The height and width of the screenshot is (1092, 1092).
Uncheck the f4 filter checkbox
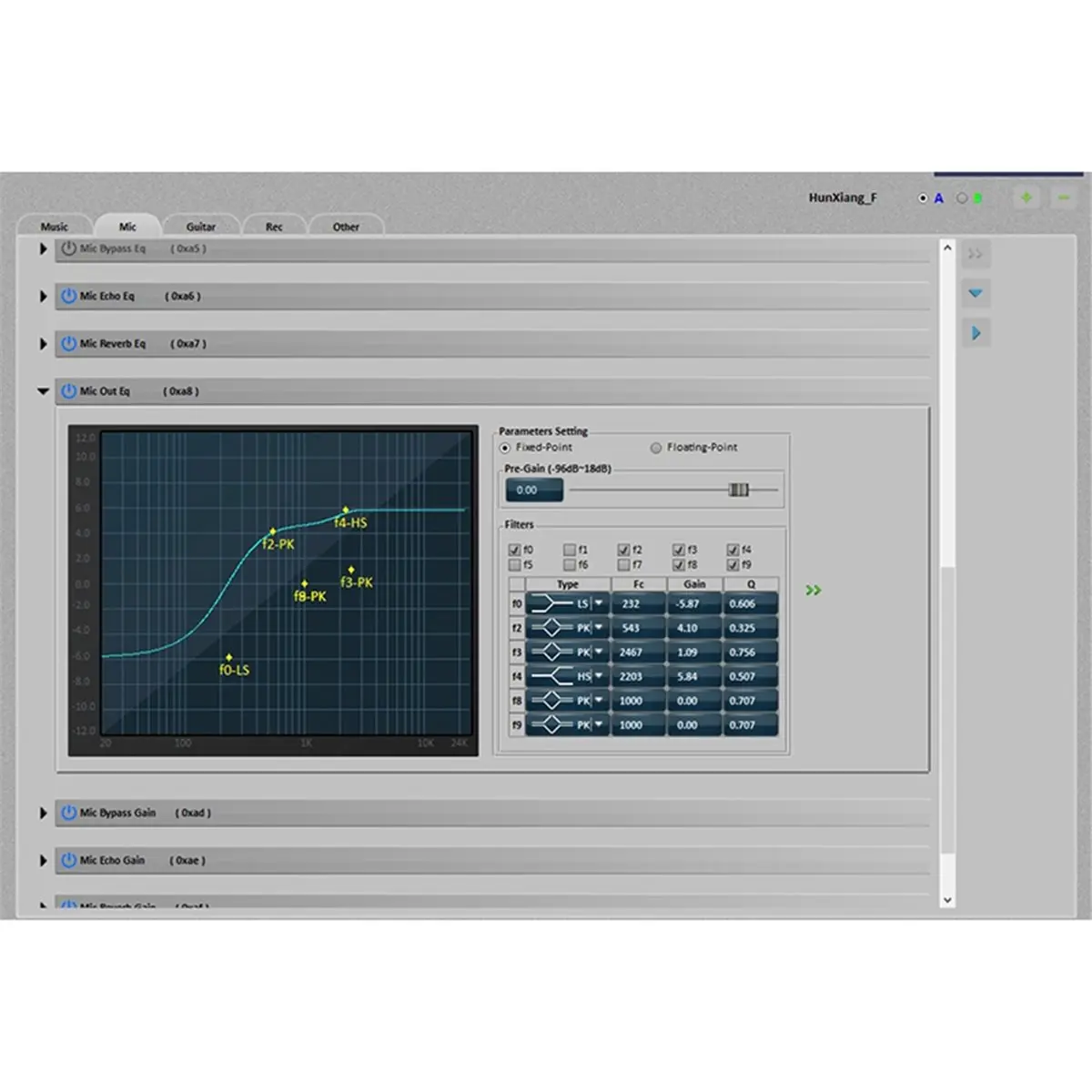(733, 550)
